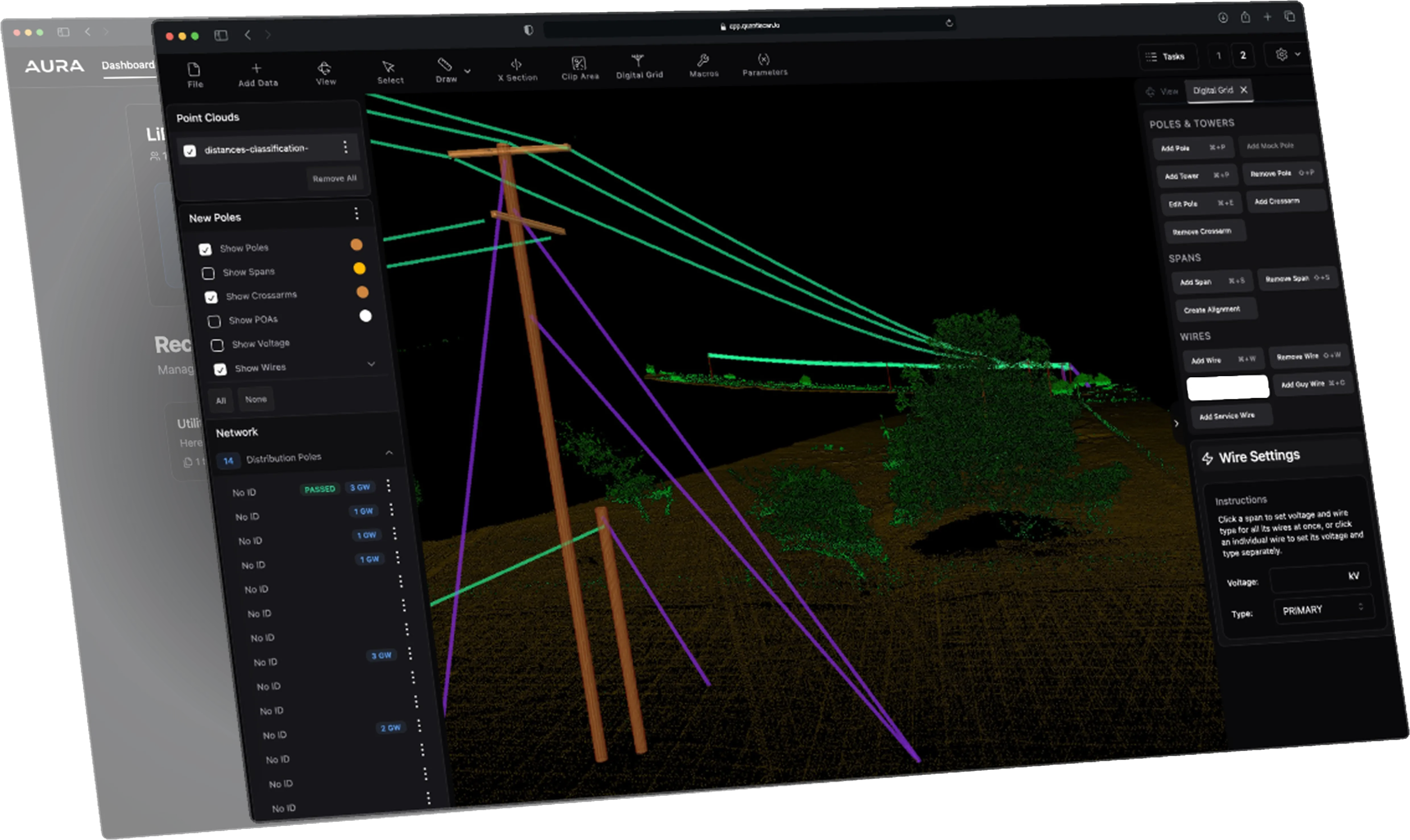Image resolution: width=1410 pixels, height=840 pixels.
Task: Open the white Show POAs color swatch
Action: point(366,316)
